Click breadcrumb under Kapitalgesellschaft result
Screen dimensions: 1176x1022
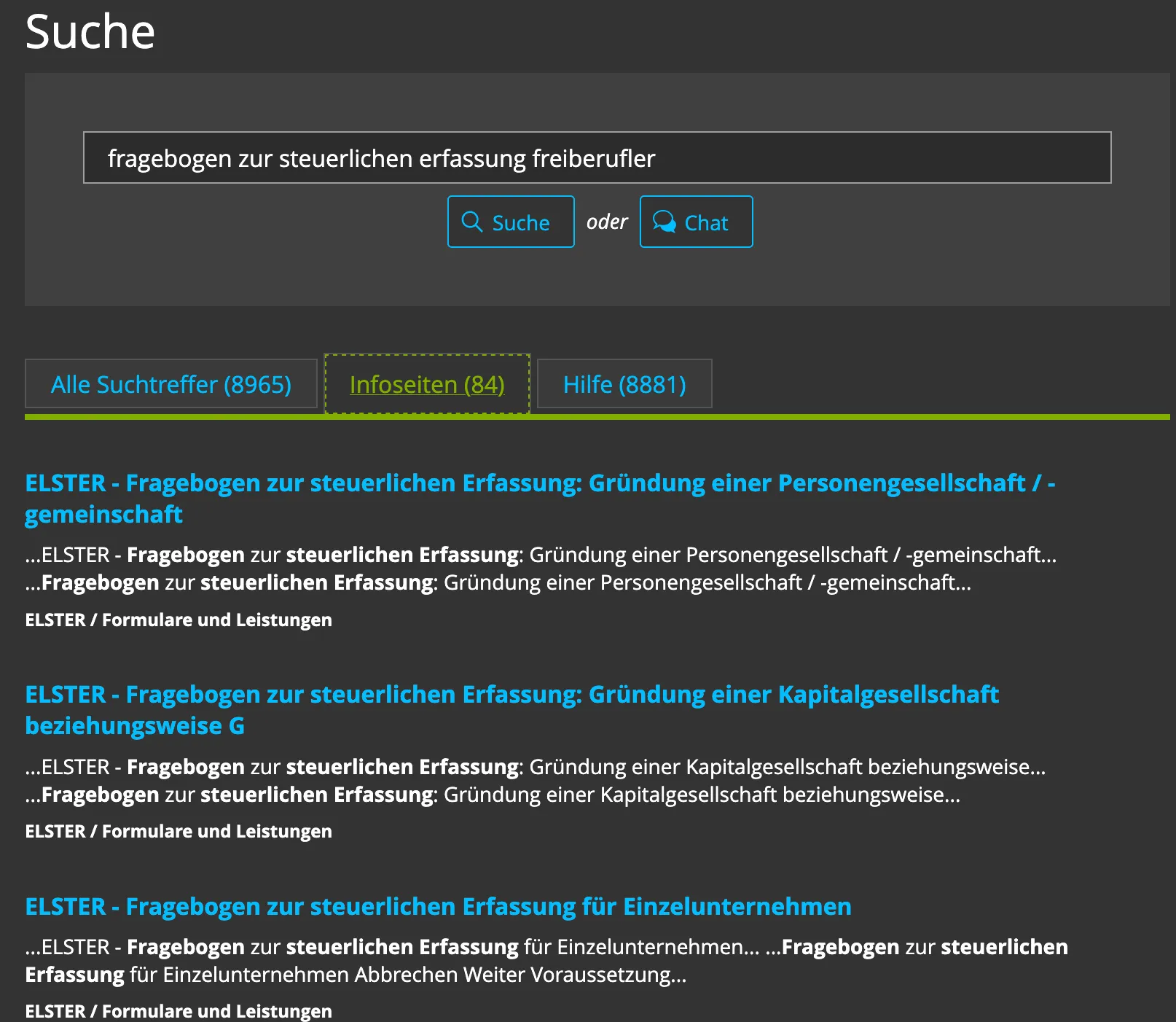pos(179,831)
